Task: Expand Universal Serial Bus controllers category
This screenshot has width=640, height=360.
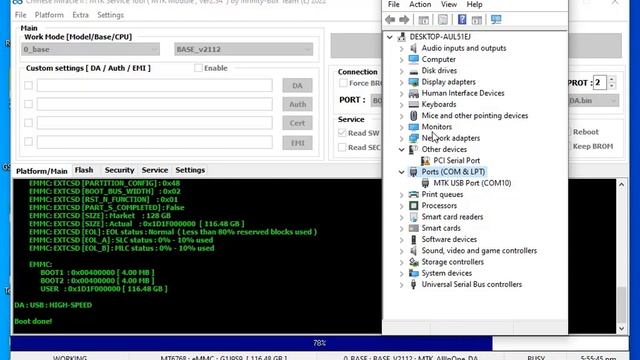Action: 402,285
